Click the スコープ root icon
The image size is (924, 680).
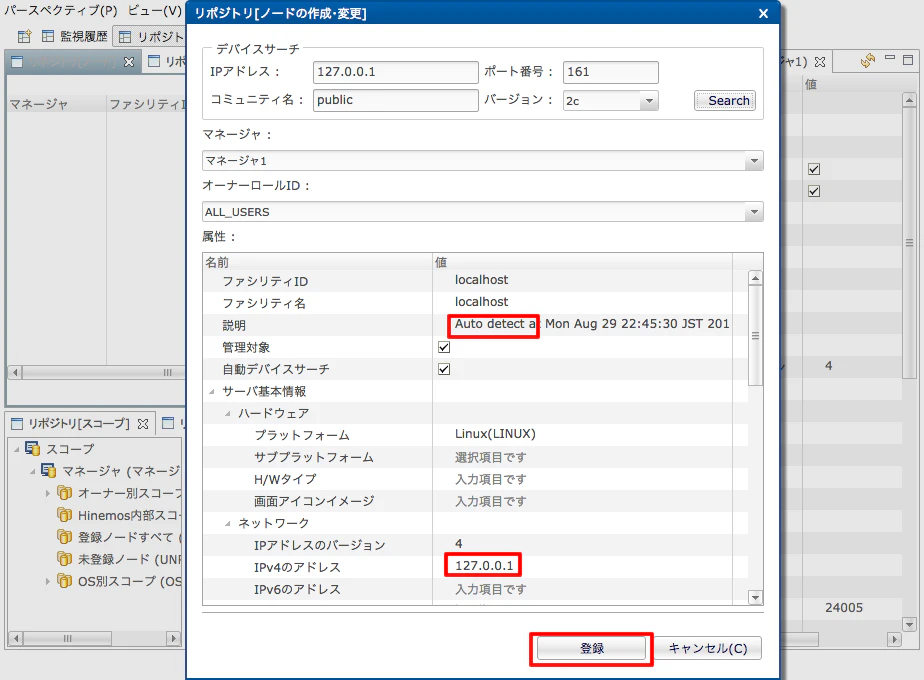[x=32, y=448]
